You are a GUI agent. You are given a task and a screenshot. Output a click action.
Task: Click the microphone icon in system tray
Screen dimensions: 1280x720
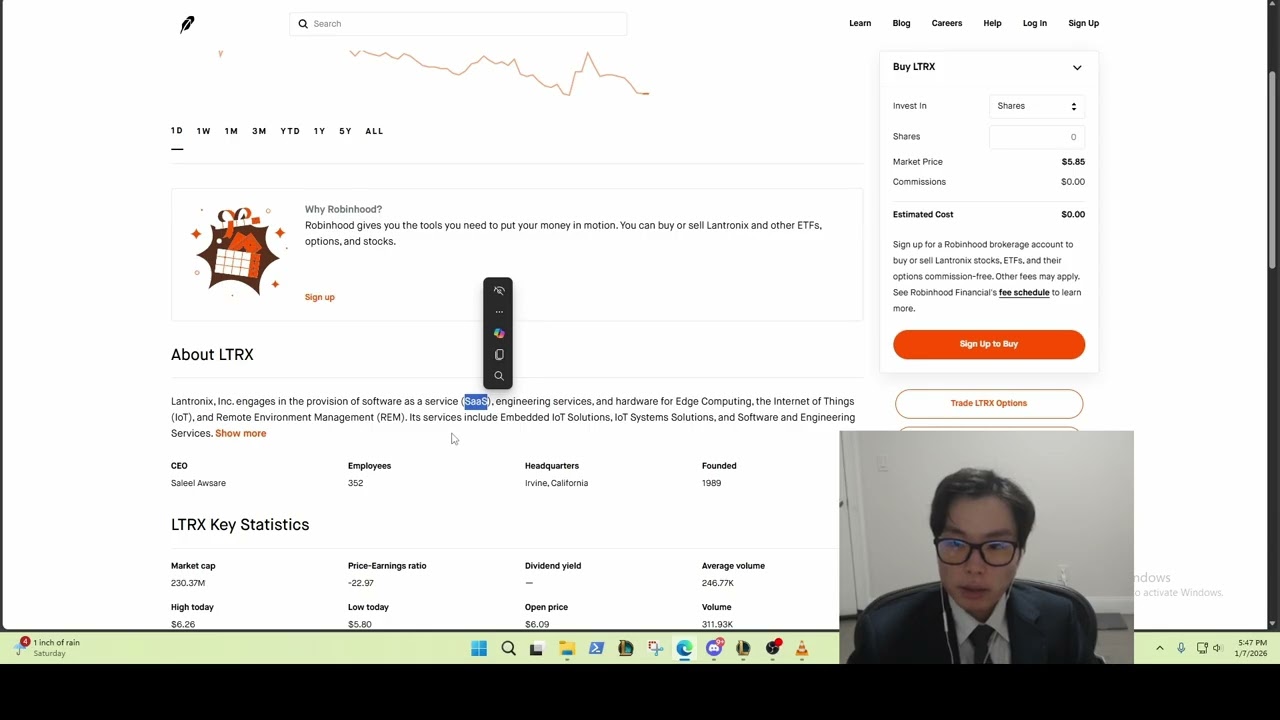1181,648
